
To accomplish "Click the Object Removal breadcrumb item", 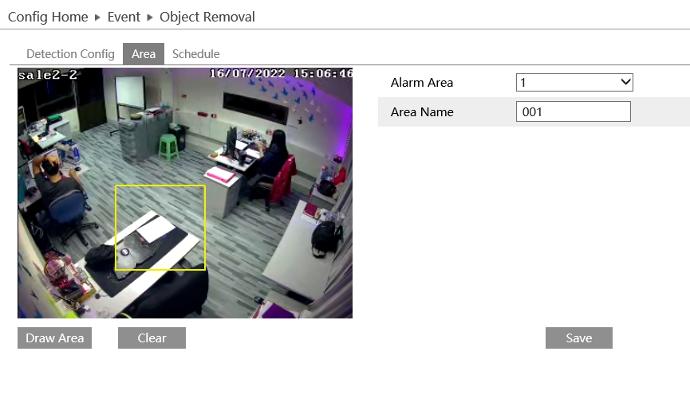I will click(207, 17).
